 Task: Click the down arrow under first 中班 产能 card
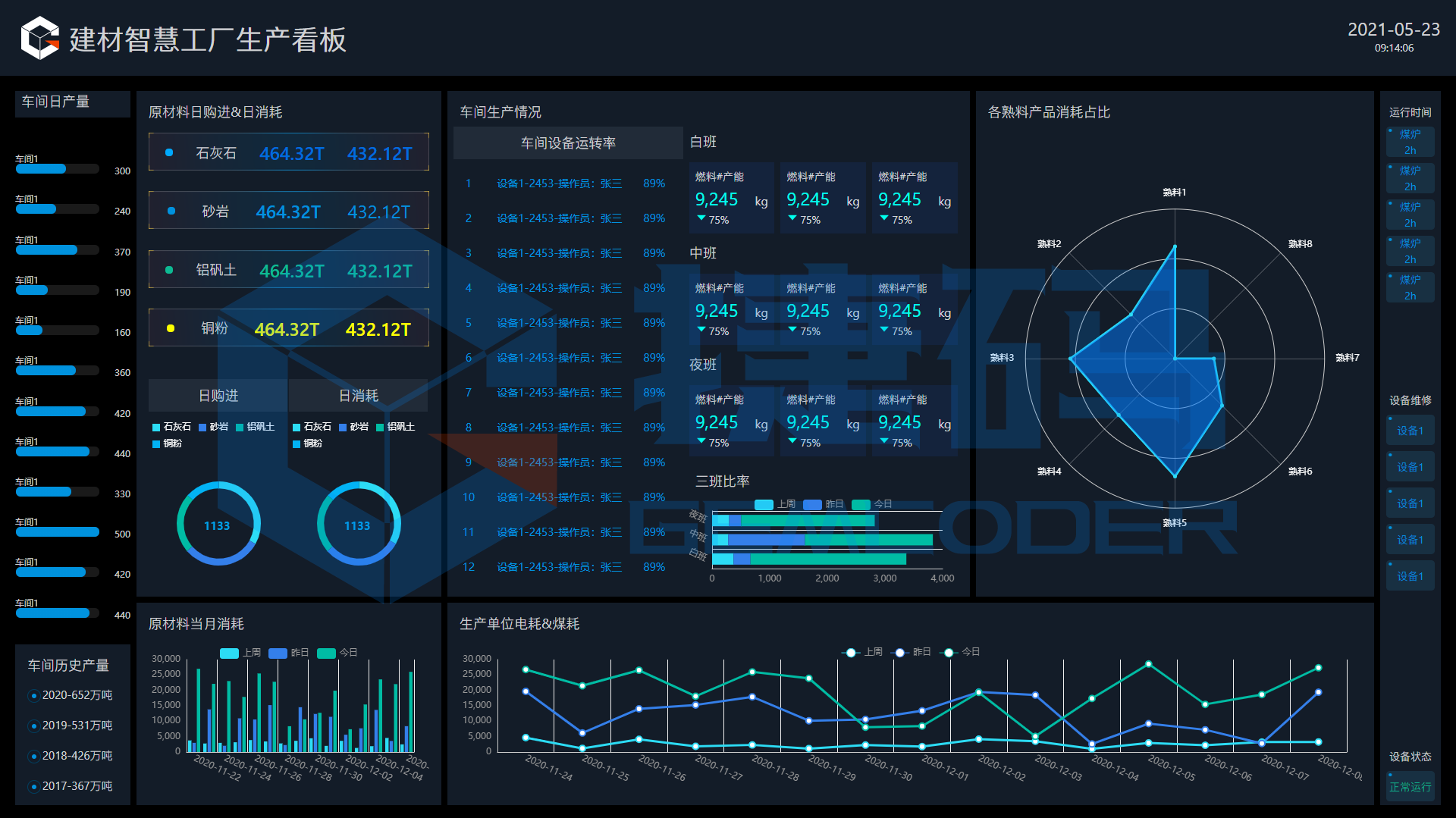(701, 330)
